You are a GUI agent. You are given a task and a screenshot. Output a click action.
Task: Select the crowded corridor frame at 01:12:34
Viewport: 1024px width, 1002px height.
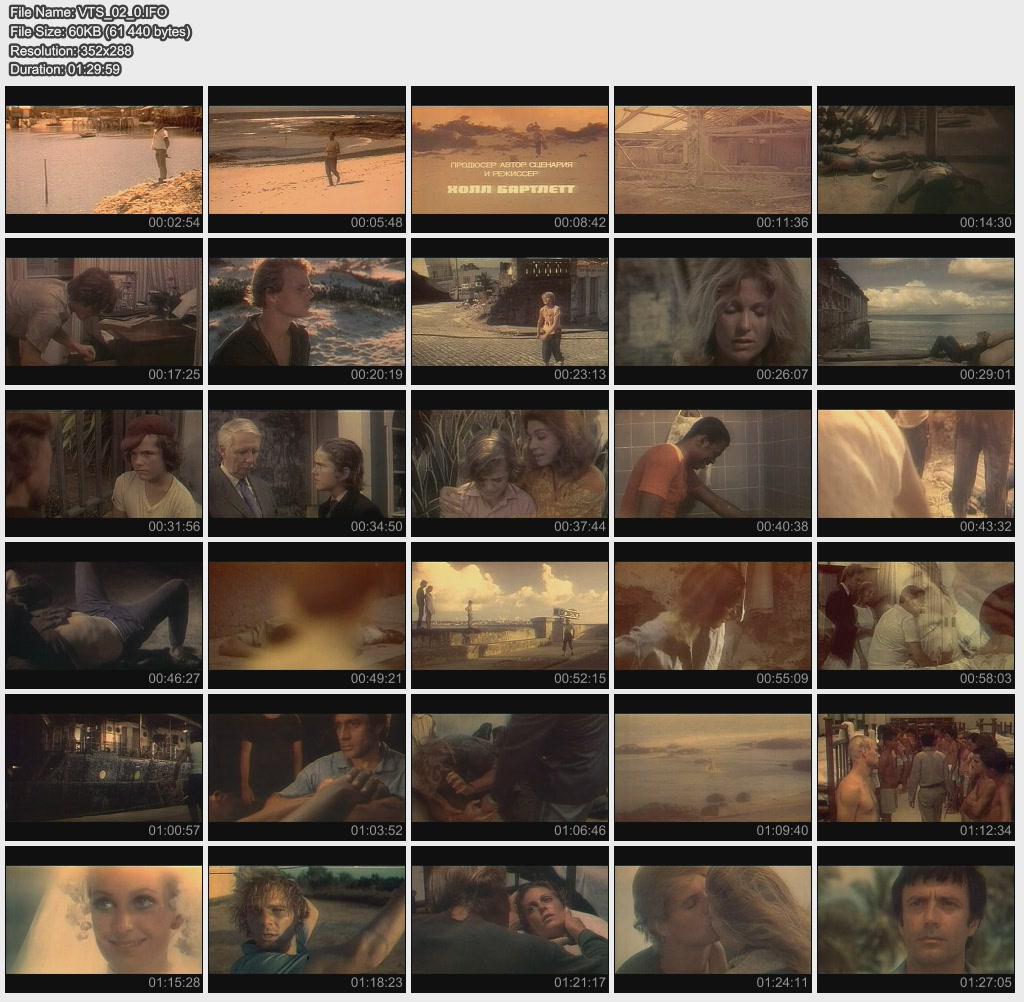(x=916, y=768)
